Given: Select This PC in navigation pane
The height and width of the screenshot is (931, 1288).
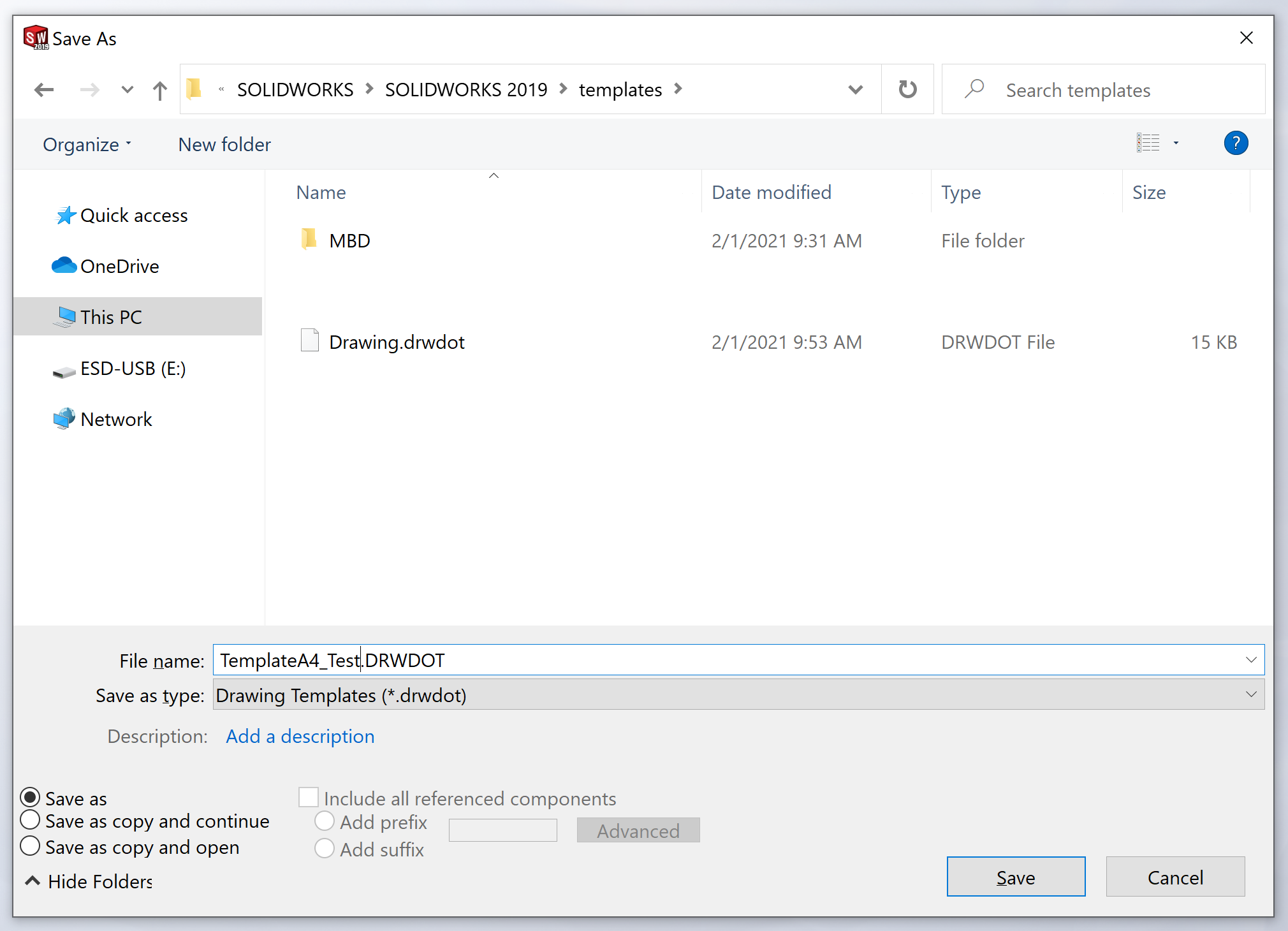Looking at the screenshot, I should point(138,316).
